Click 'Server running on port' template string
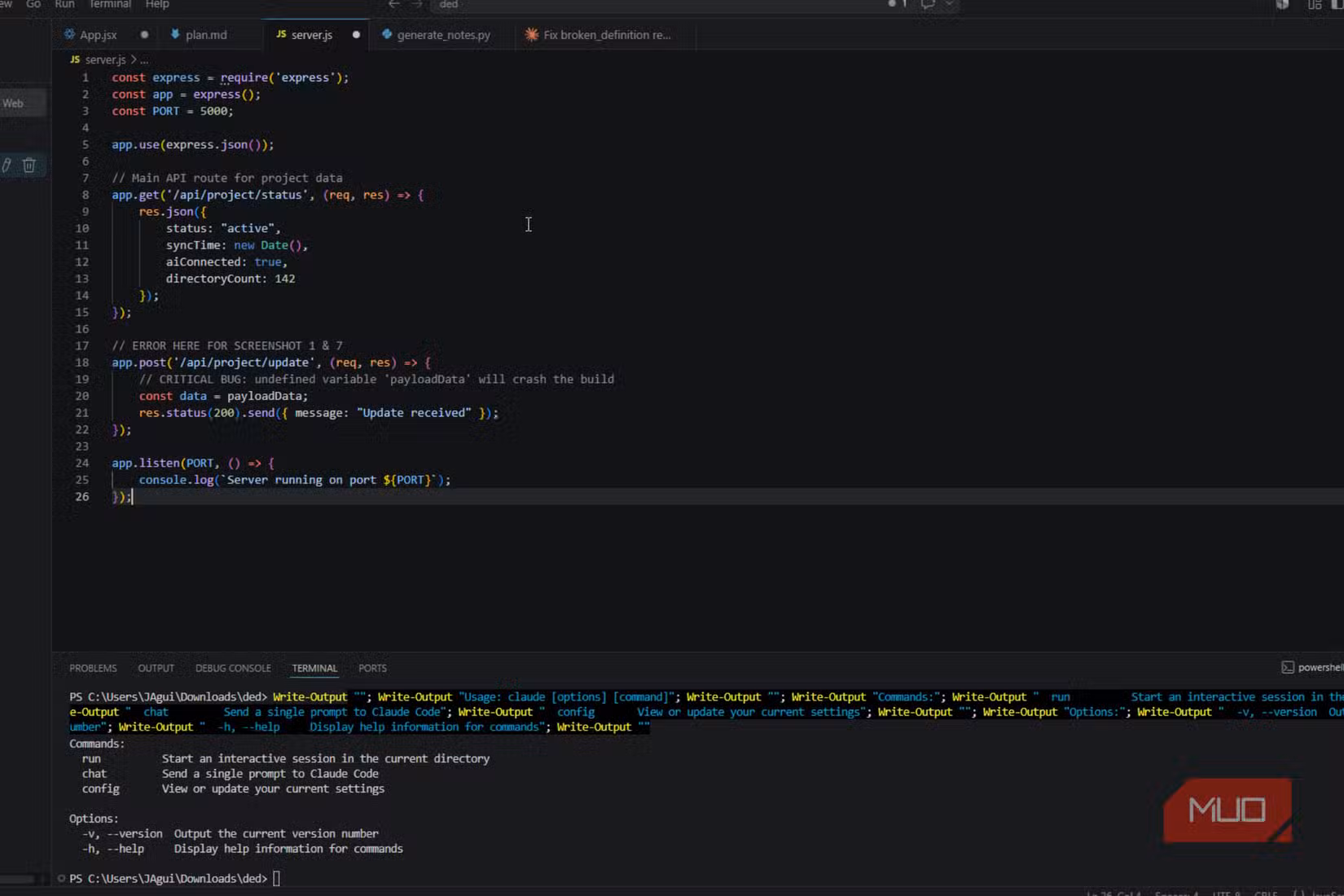The image size is (1344, 896). pyautogui.click(x=332, y=480)
